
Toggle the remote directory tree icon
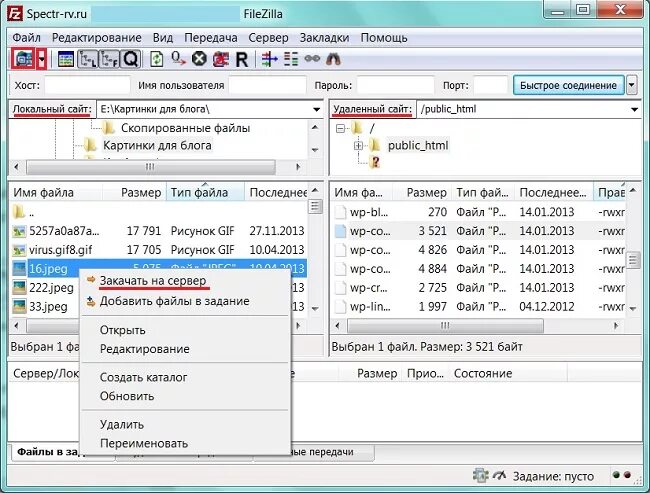point(109,59)
